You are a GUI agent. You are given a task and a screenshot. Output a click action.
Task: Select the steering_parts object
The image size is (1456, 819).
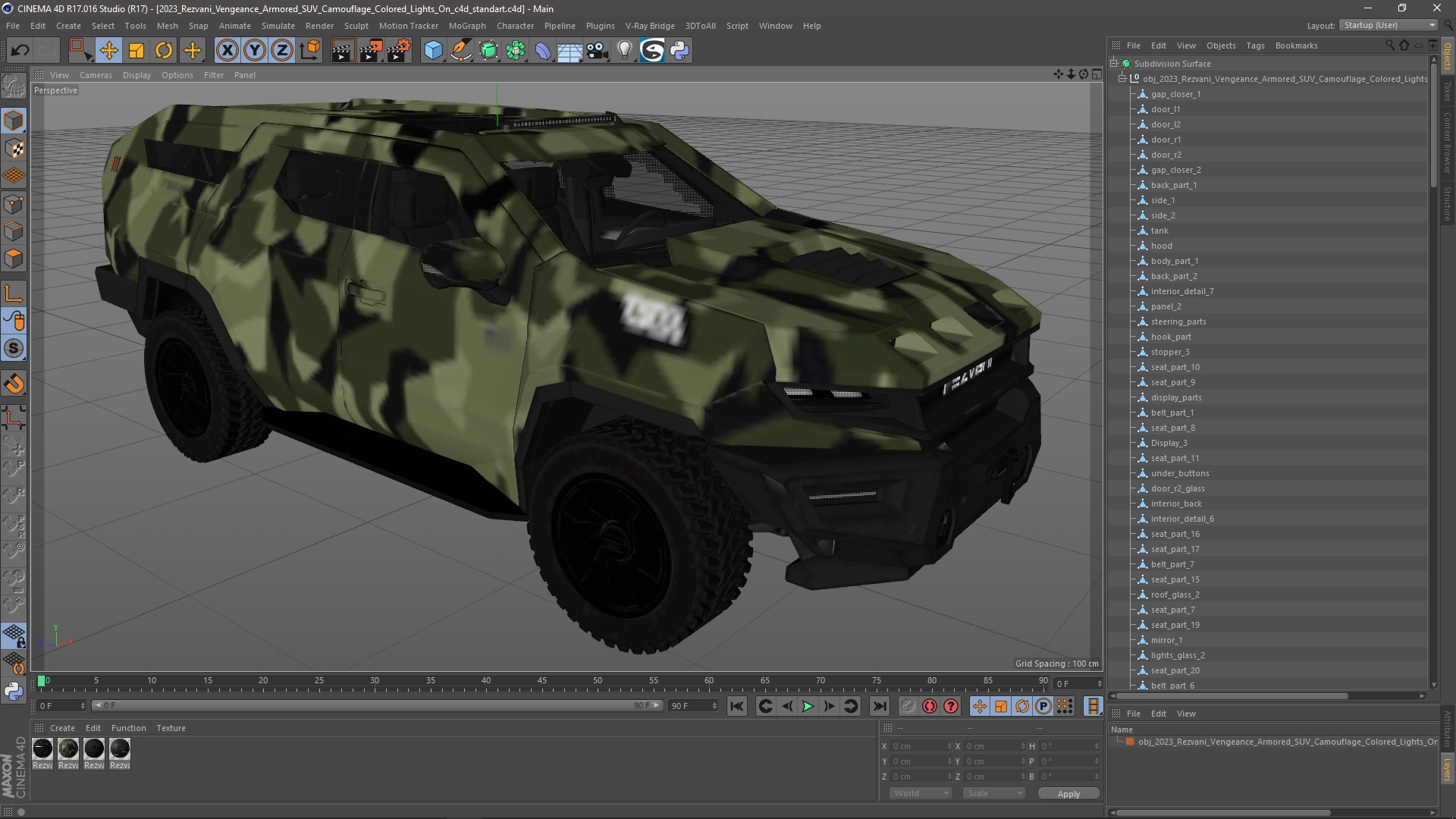pyautogui.click(x=1178, y=322)
